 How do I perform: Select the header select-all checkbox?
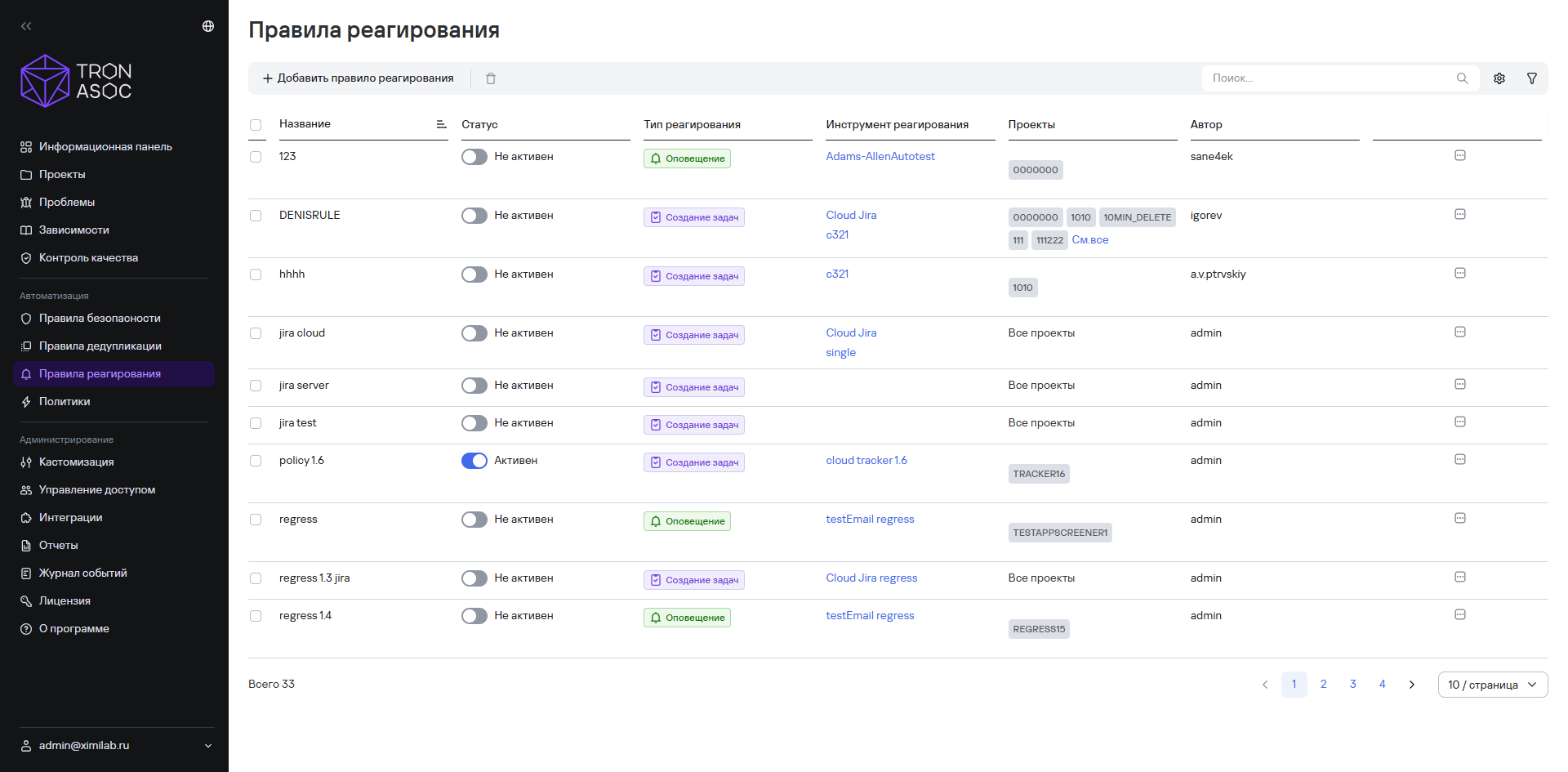coord(256,125)
